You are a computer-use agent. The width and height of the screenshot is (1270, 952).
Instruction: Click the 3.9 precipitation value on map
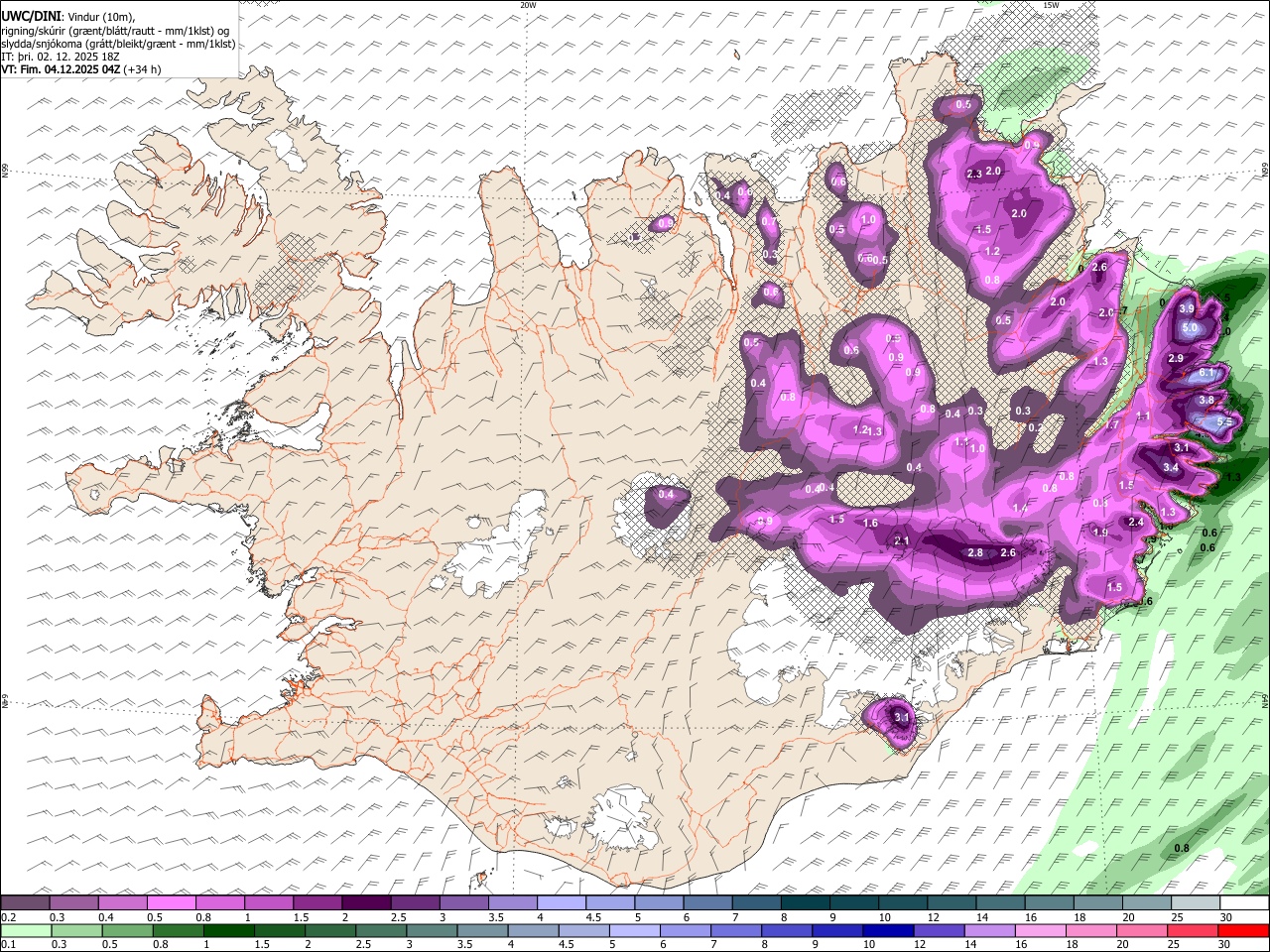point(1187,309)
